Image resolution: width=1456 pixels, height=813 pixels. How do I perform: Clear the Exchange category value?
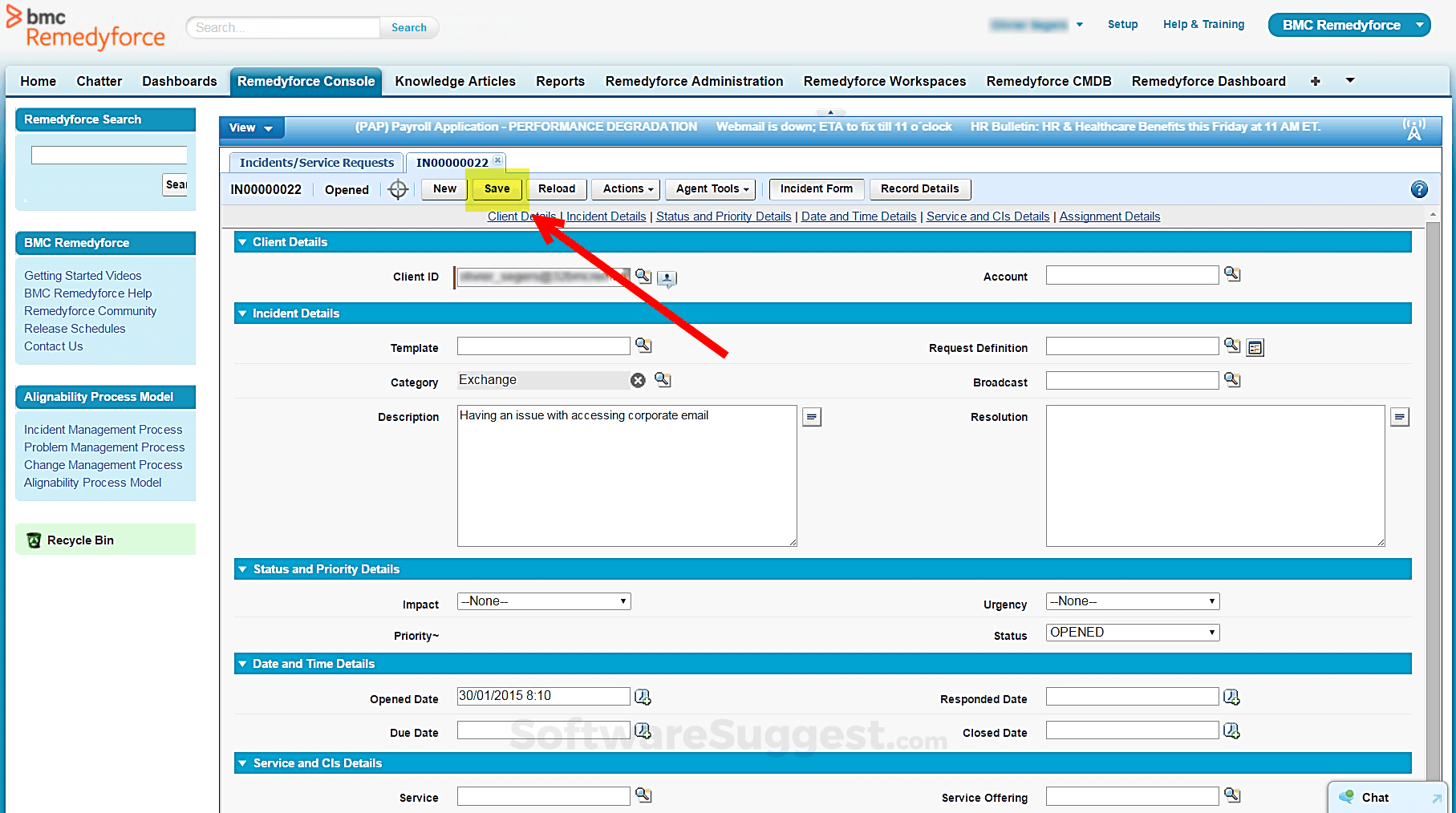638,380
